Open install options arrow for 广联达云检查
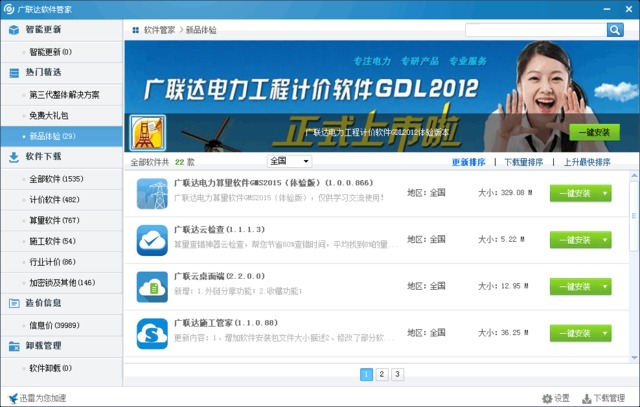 605,240
